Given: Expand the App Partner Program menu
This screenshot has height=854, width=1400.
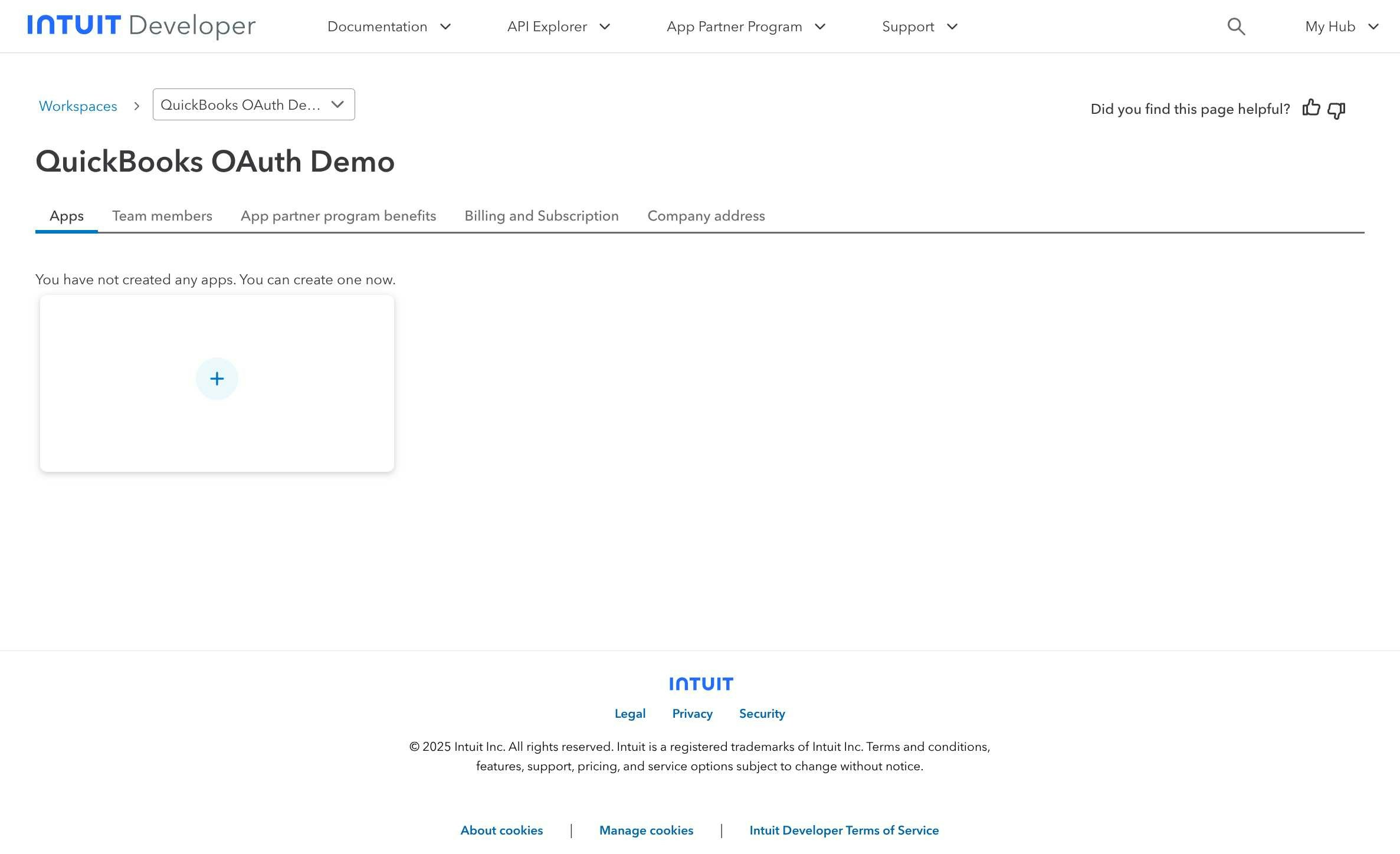Looking at the screenshot, I should 746,27.
